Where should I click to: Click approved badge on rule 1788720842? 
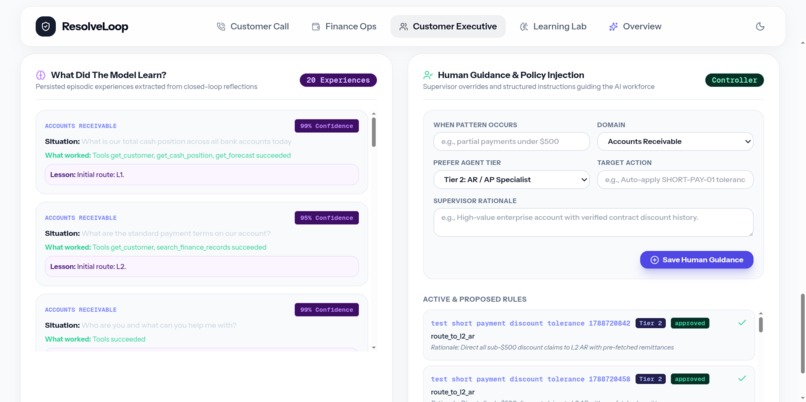(x=690, y=323)
